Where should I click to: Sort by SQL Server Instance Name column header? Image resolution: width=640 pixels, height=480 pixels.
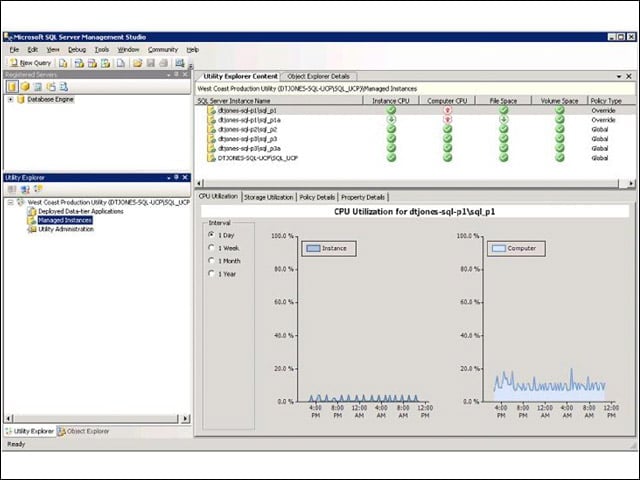click(x=279, y=100)
